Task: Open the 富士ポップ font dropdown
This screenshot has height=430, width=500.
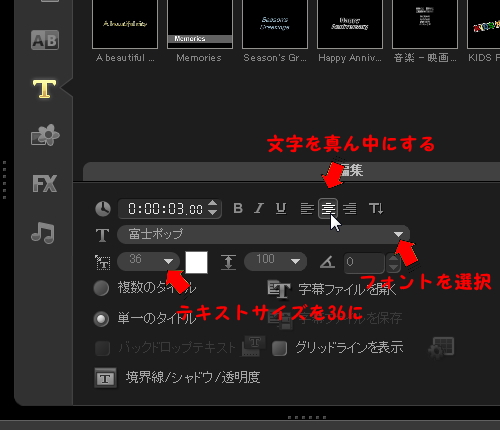Action: [398, 234]
